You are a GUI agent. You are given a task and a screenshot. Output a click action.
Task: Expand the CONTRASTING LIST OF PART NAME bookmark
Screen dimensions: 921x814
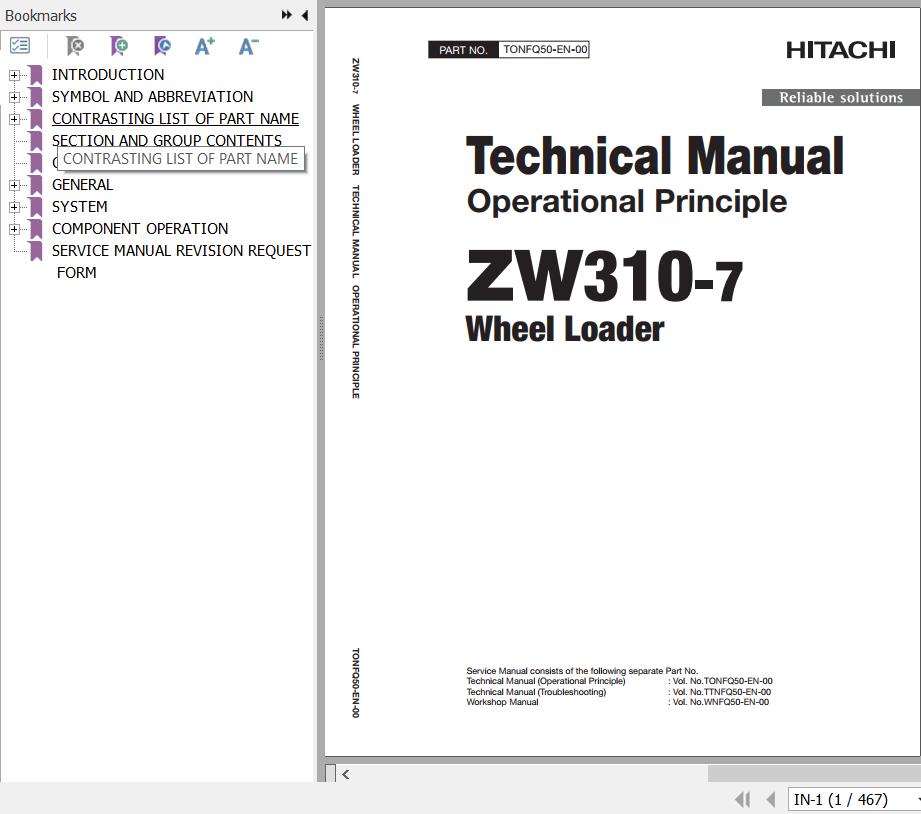pyautogui.click(x=14, y=119)
